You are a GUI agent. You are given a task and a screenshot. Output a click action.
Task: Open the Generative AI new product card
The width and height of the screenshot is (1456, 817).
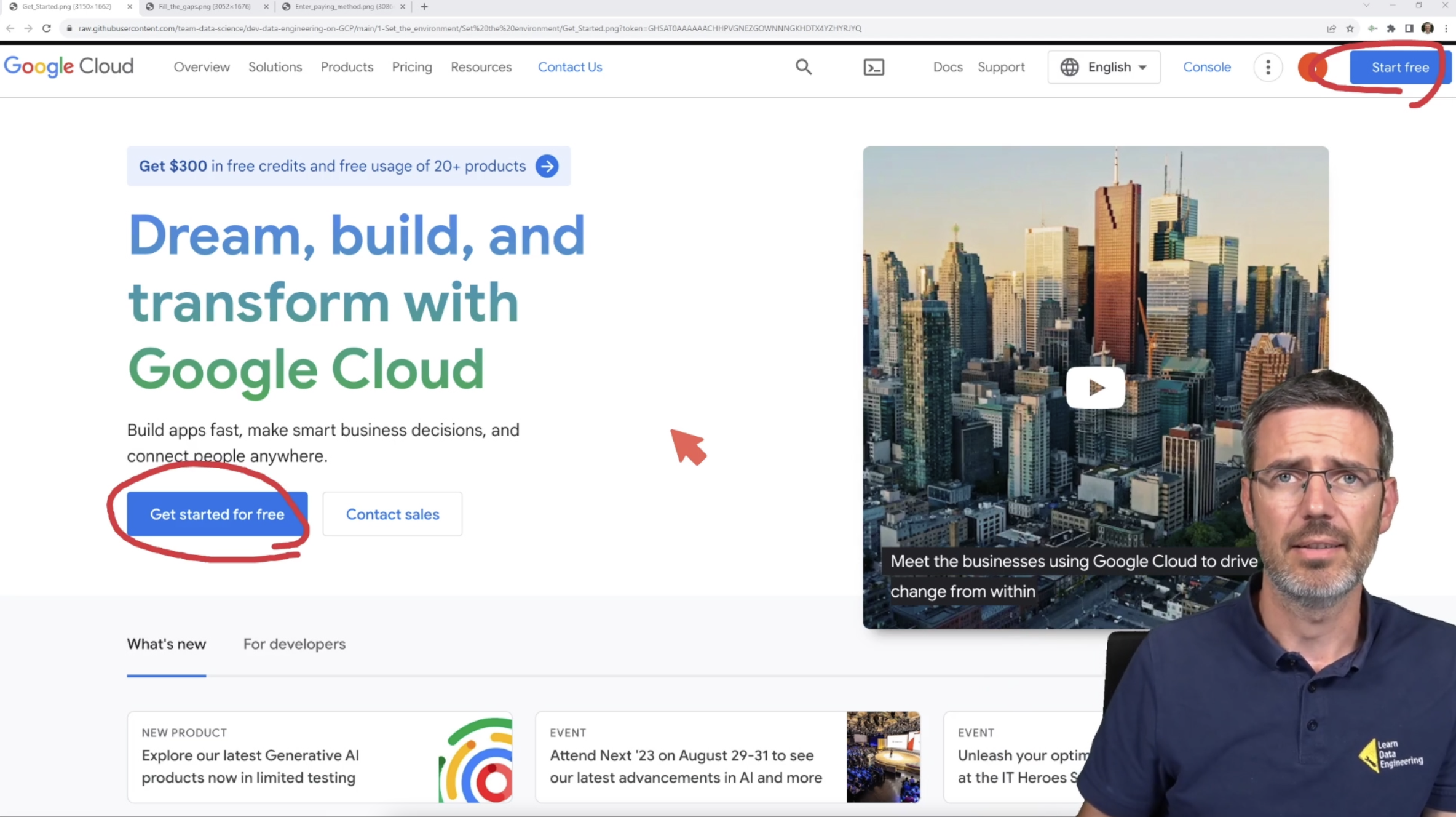(320, 757)
